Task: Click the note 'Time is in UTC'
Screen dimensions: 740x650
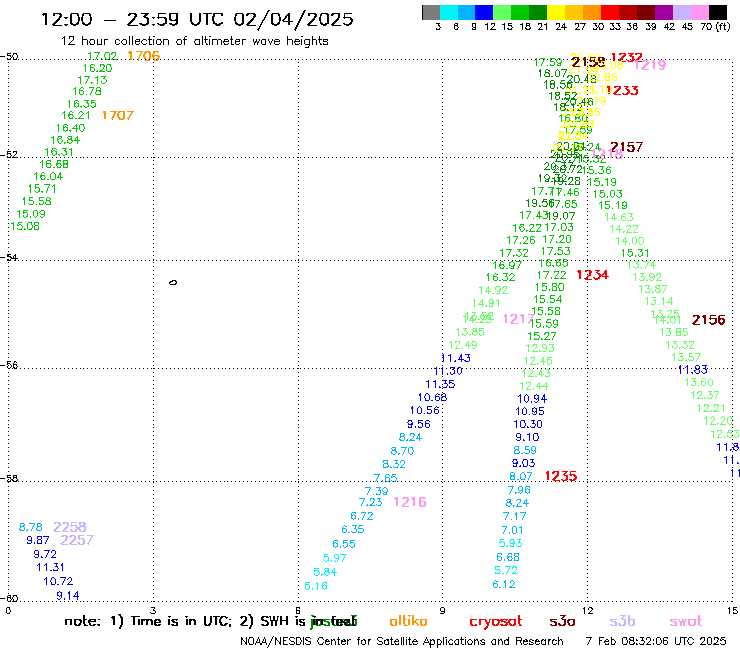Action: [181, 621]
